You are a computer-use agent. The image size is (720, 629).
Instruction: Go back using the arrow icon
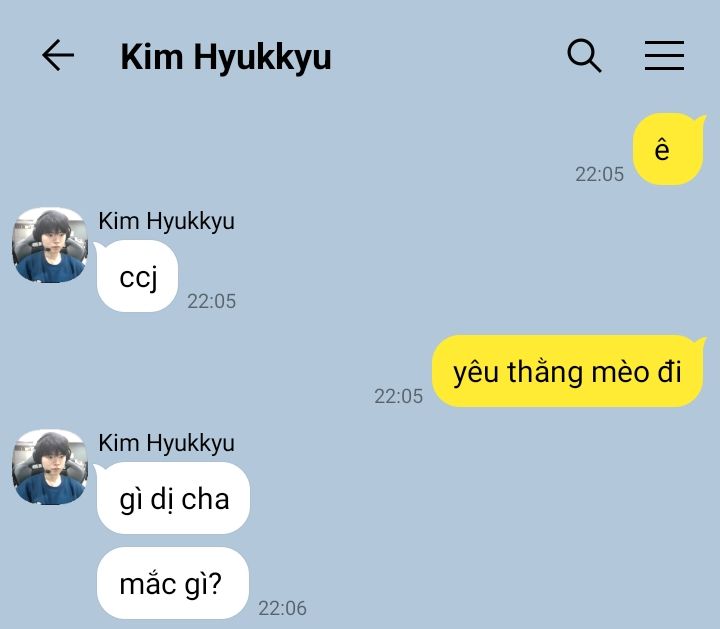pyautogui.click(x=58, y=55)
